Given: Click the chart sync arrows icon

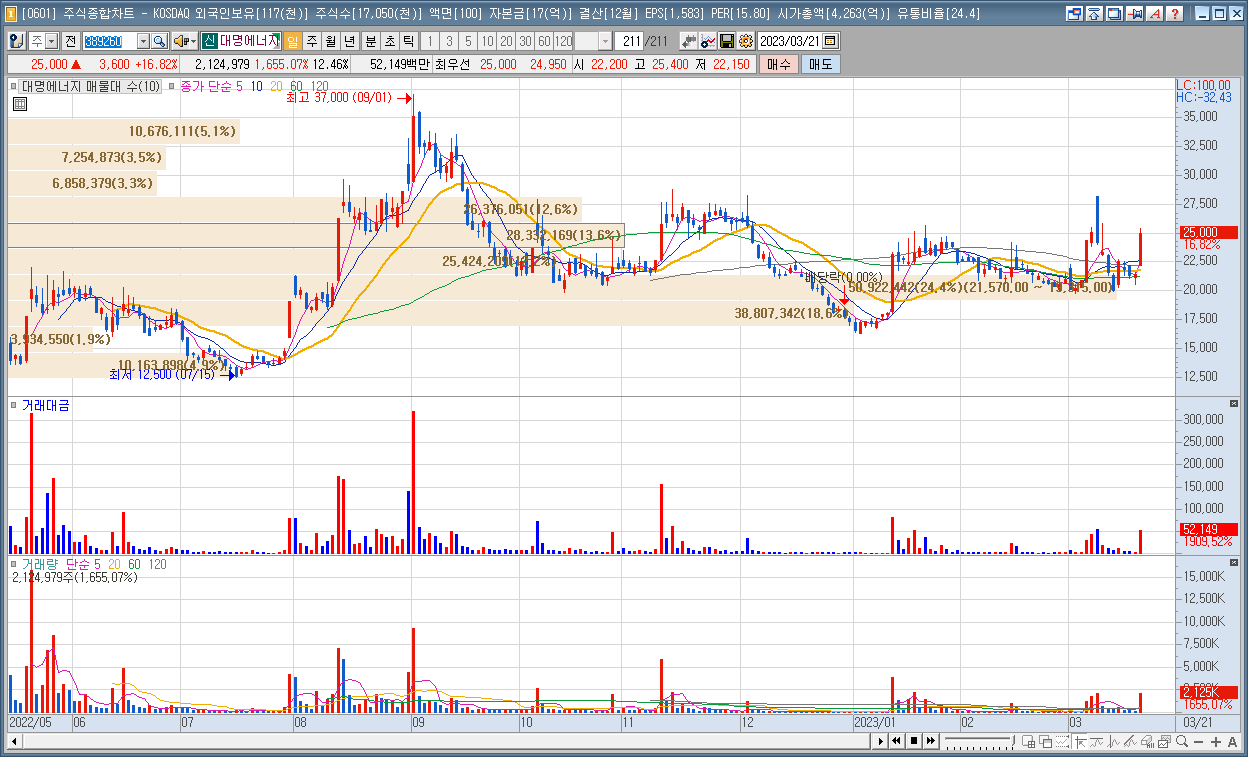Looking at the screenshot, I should 689,41.
